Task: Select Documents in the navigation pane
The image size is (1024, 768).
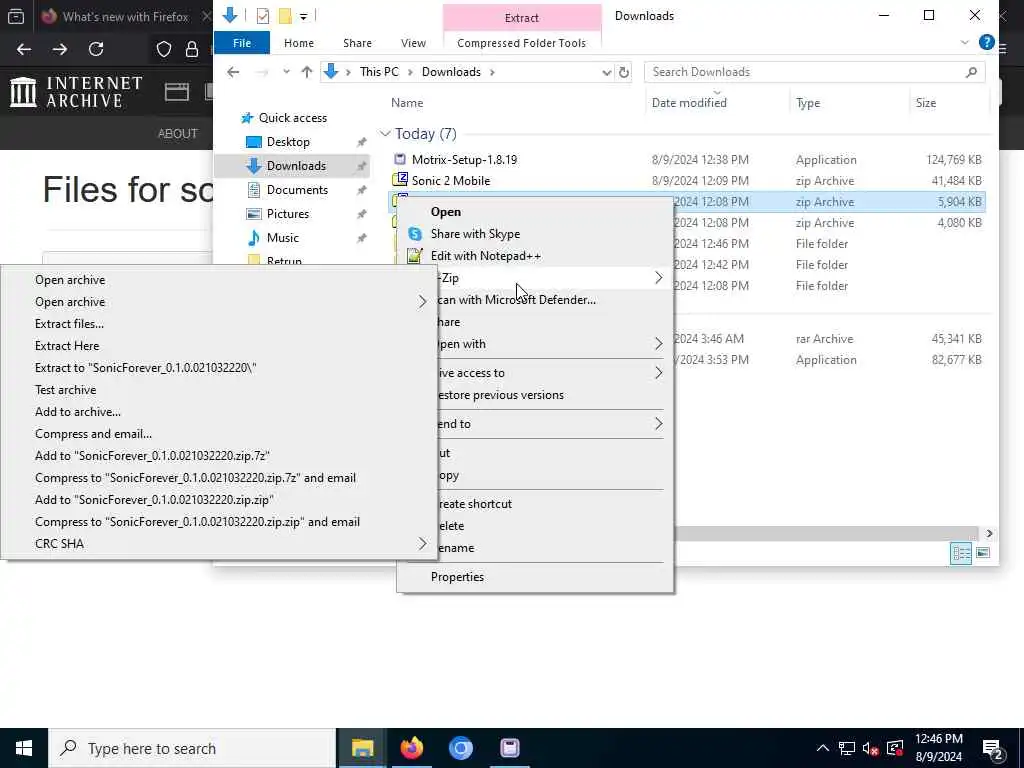Action: (297, 190)
